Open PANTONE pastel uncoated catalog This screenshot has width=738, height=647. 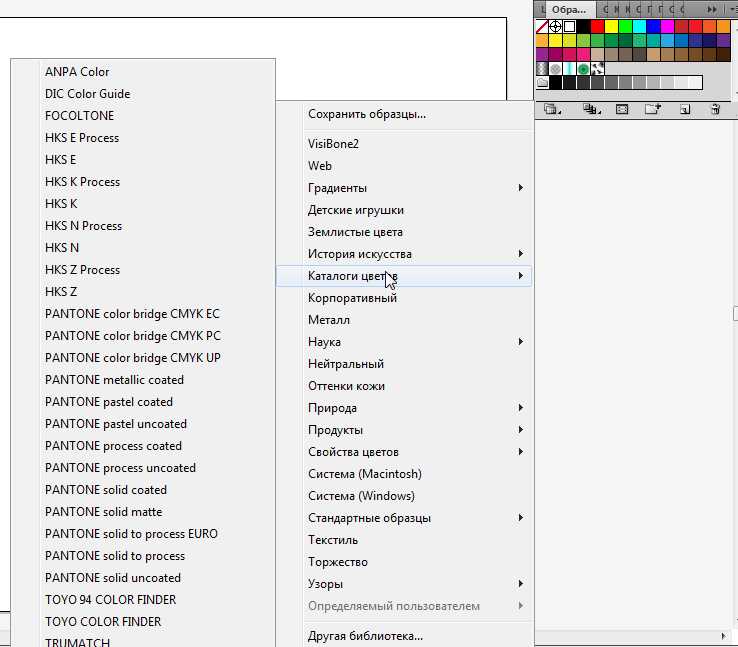143,424
